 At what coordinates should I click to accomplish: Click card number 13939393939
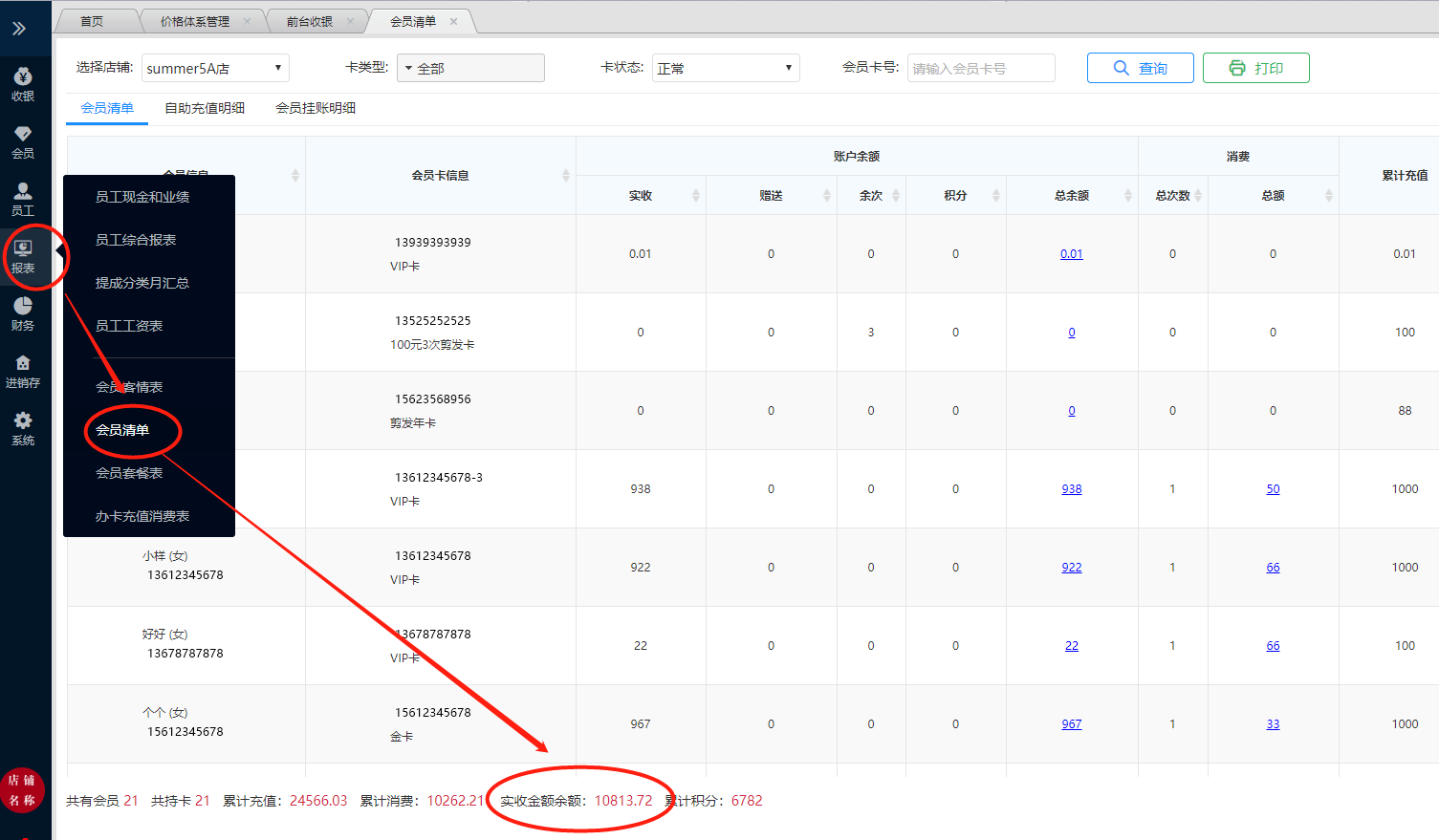point(433,243)
